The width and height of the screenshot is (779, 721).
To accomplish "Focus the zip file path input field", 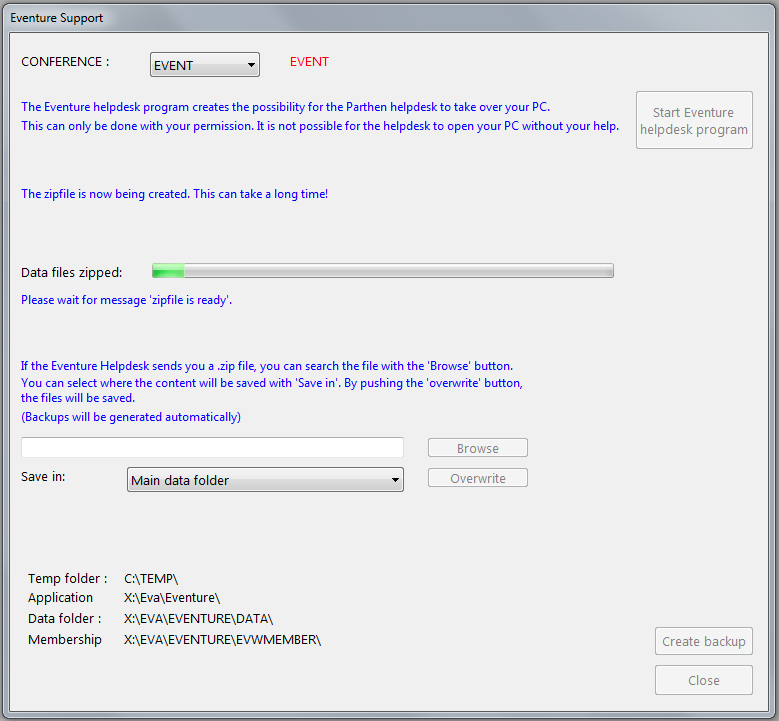I will (212, 448).
